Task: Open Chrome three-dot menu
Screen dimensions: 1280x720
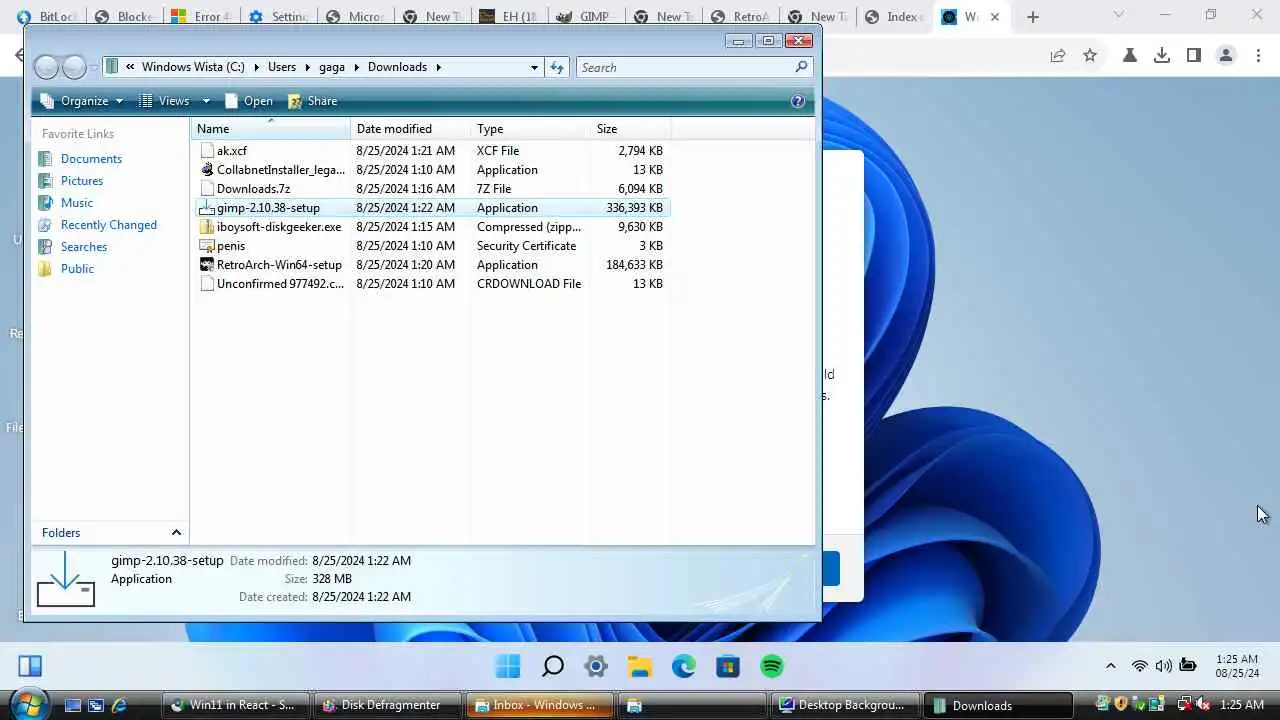Action: (1258, 56)
